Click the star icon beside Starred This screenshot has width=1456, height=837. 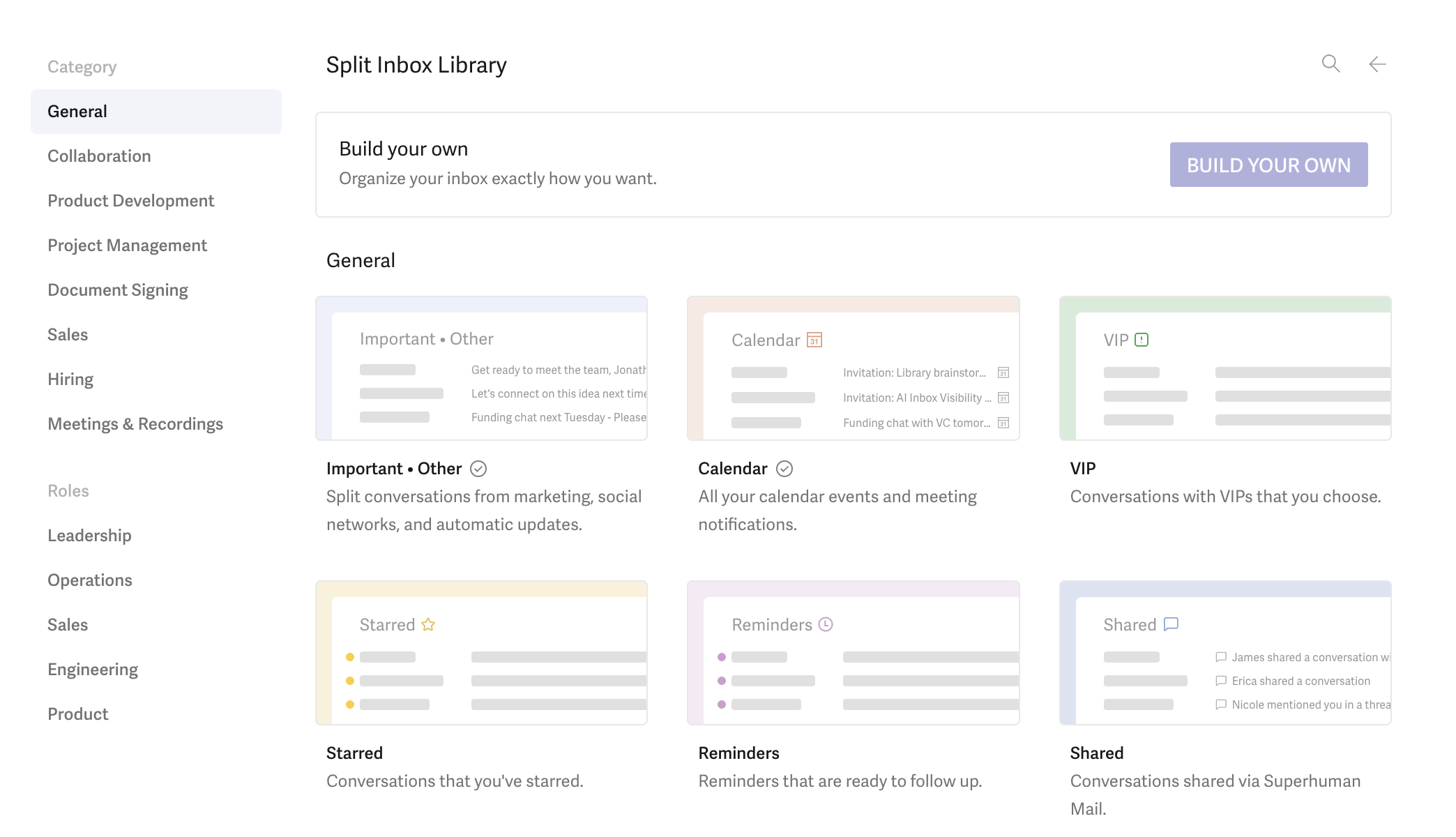(x=428, y=624)
